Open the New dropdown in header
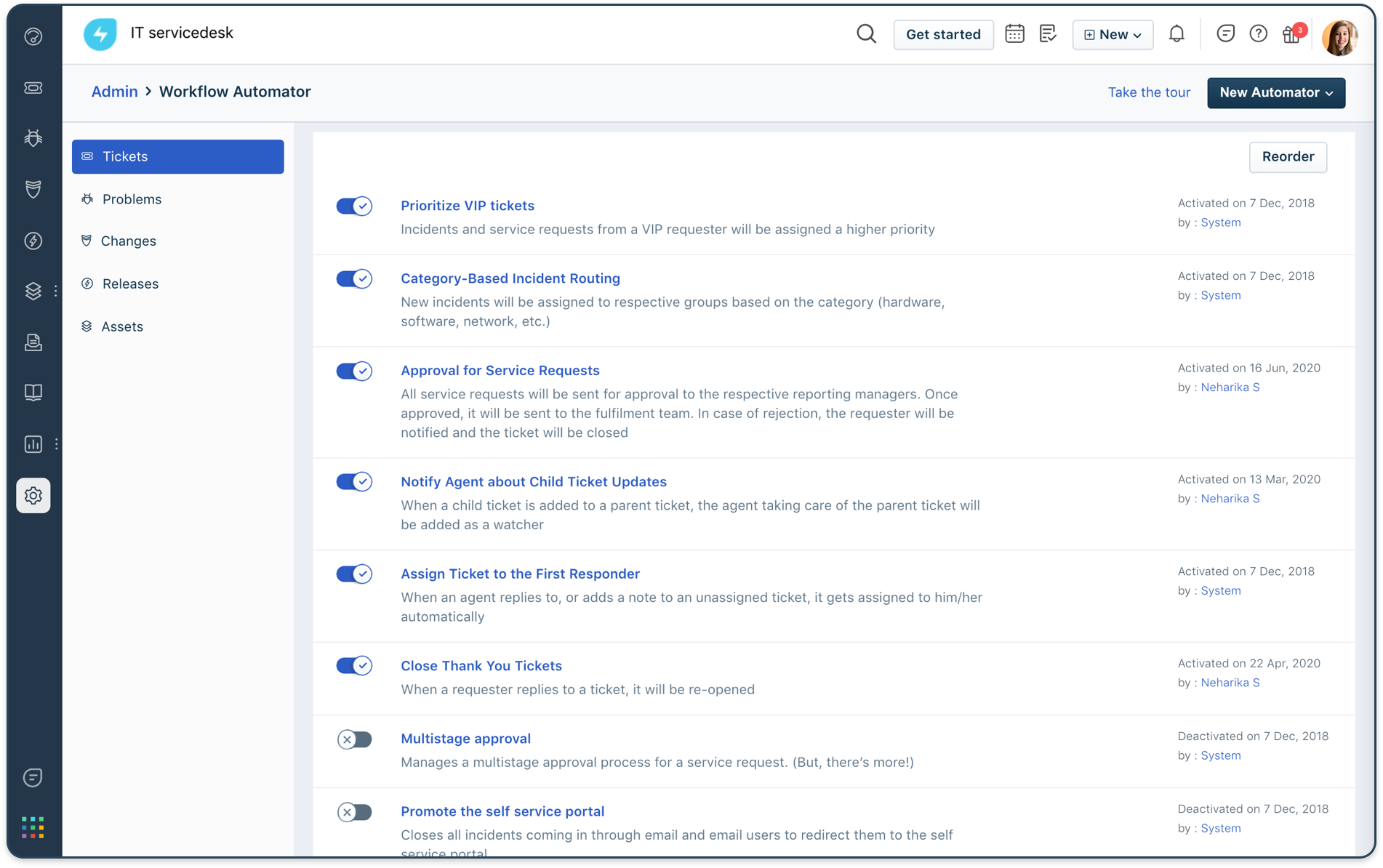 click(x=1112, y=35)
